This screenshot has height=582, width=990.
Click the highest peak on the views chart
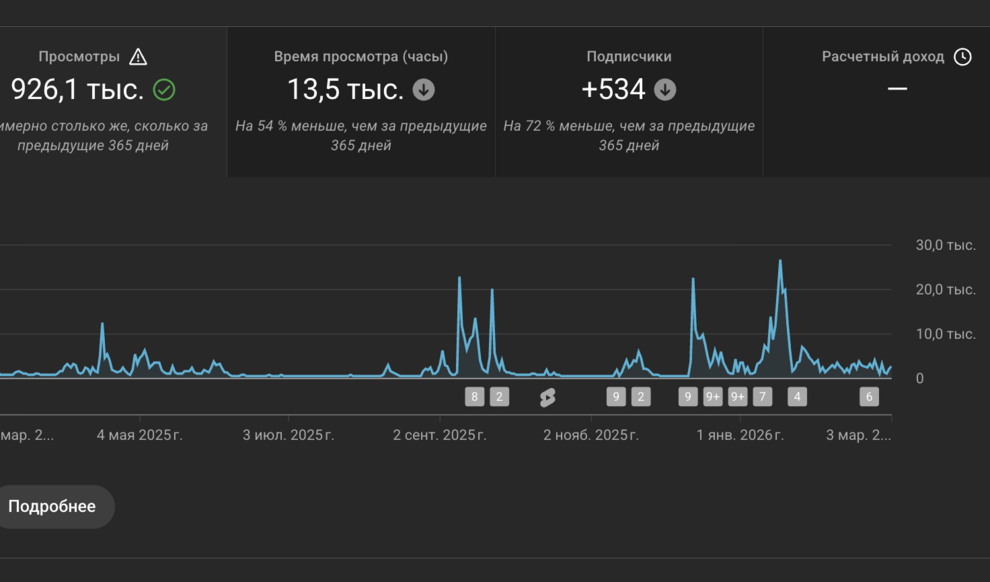coord(780,261)
